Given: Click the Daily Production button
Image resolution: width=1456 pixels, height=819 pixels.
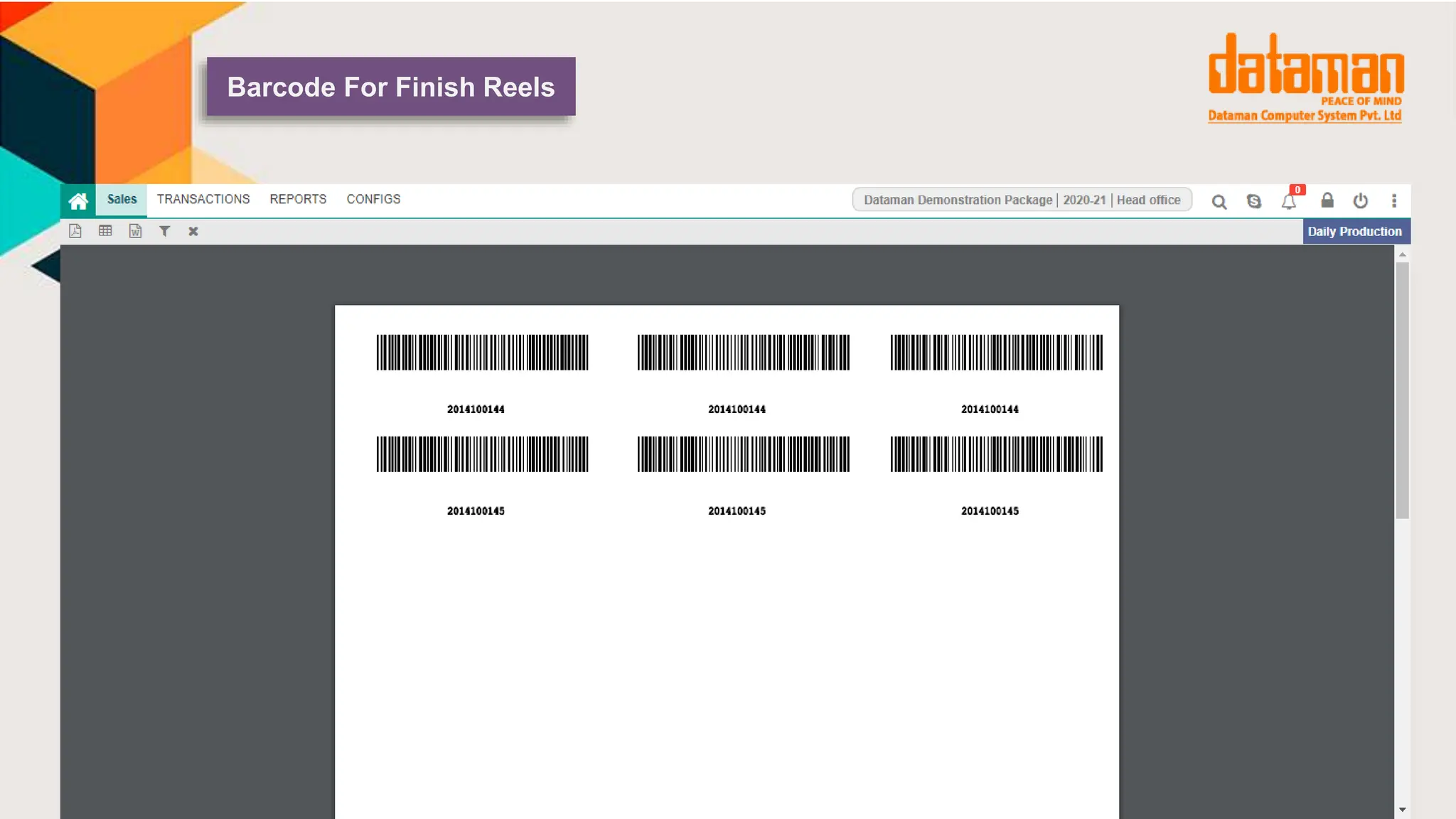Looking at the screenshot, I should tap(1355, 232).
